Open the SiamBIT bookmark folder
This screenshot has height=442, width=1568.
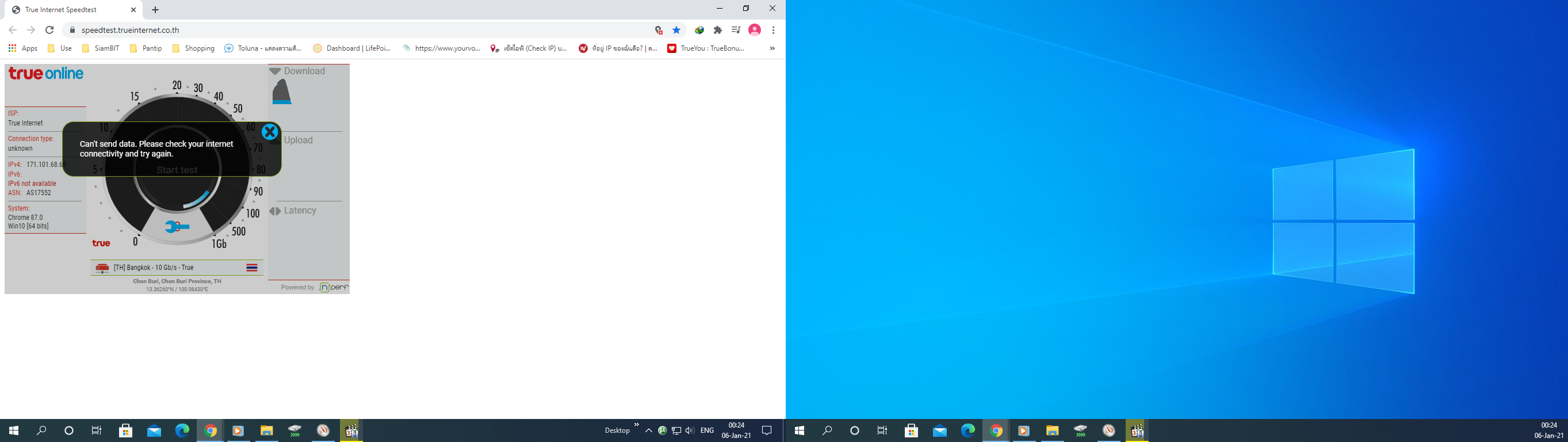[x=101, y=48]
